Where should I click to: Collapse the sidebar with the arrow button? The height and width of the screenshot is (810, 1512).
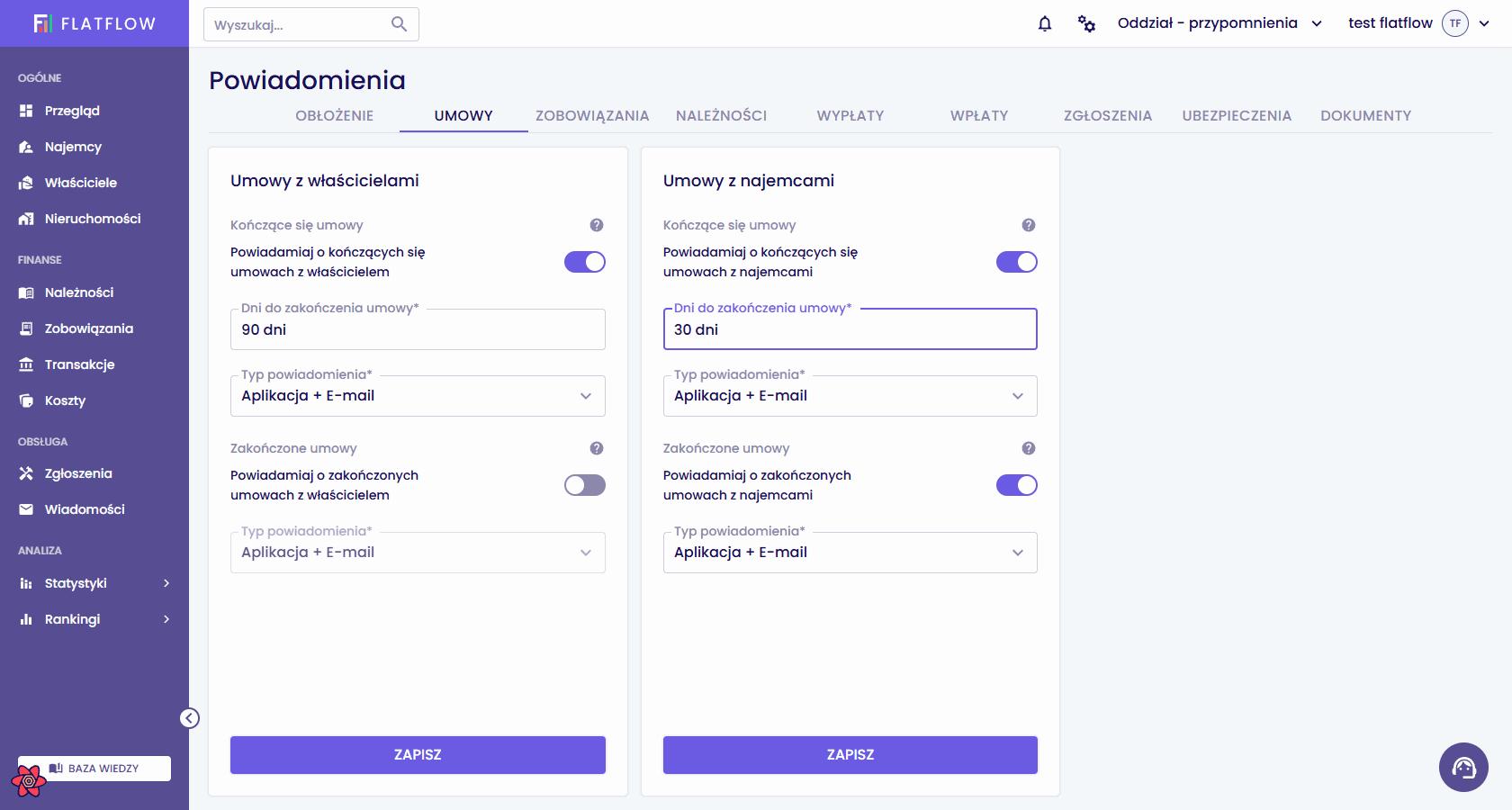pyautogui.click(x=189, y=718)
